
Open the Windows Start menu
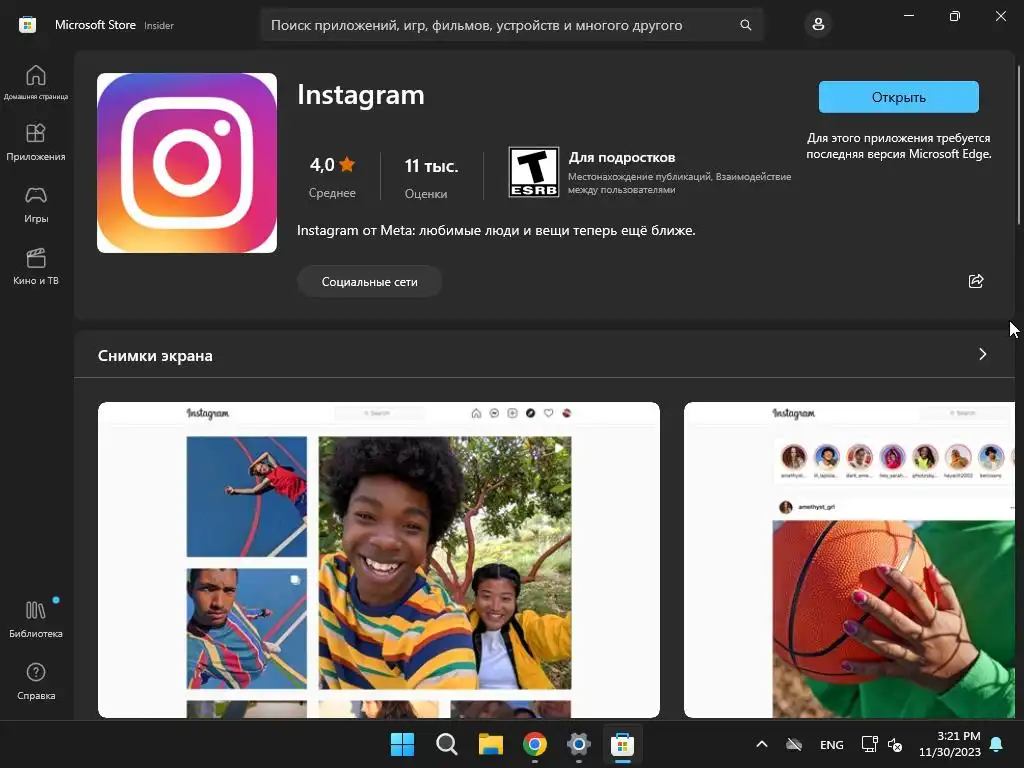402,744
